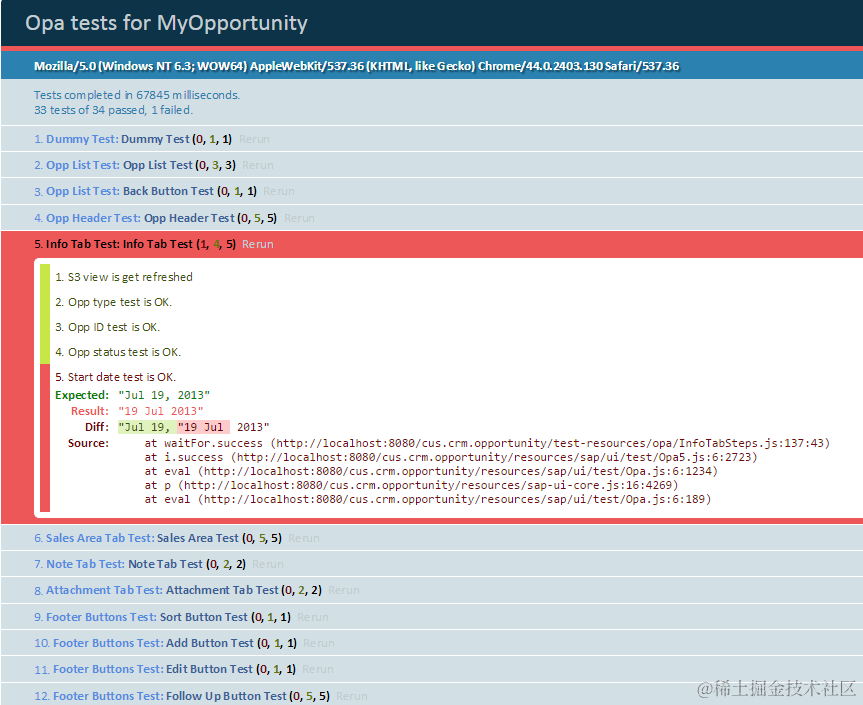Rerun the Sales Area Test

304,538
